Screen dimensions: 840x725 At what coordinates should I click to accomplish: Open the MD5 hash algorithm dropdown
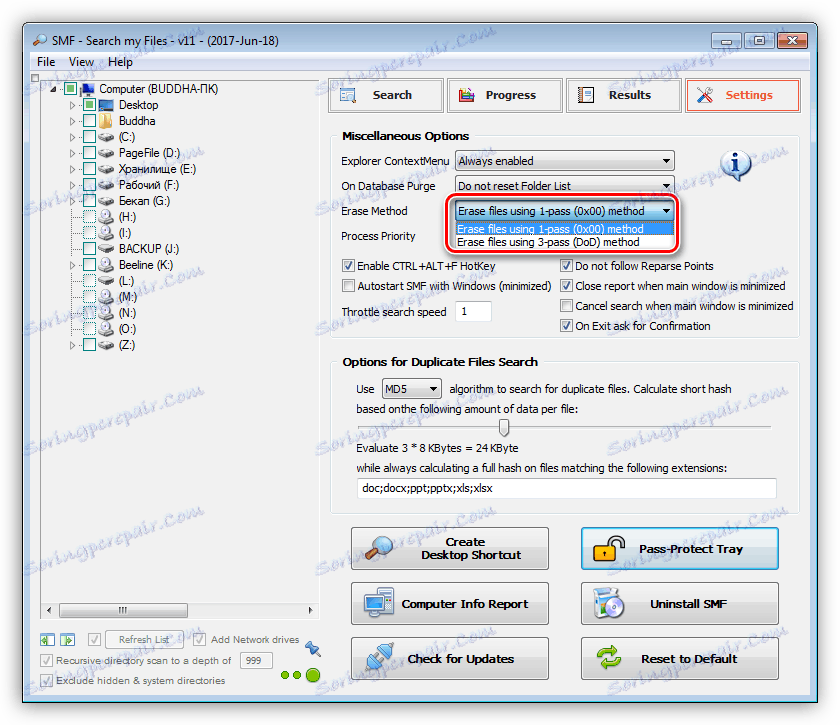(x=411, y=389)
